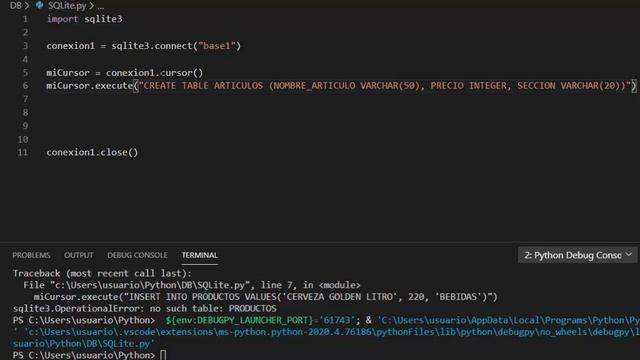This screenshot has height=360, width=640.
Task: Click the CREATE TABLE ARTICULOS string
Action: [x=385, y=86]
